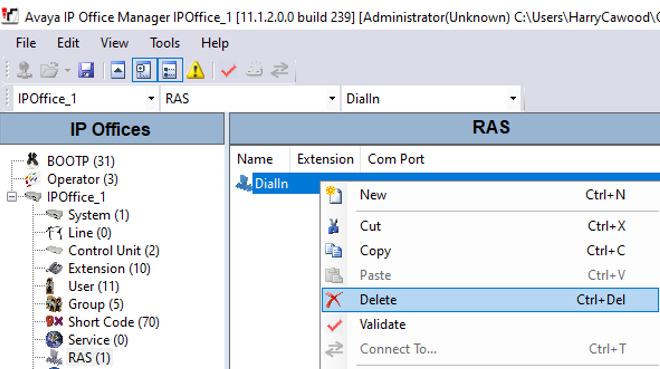The height and width of the screenshot is (369, 660).
Task: Open the Tools menu
Action: point(165,43)
